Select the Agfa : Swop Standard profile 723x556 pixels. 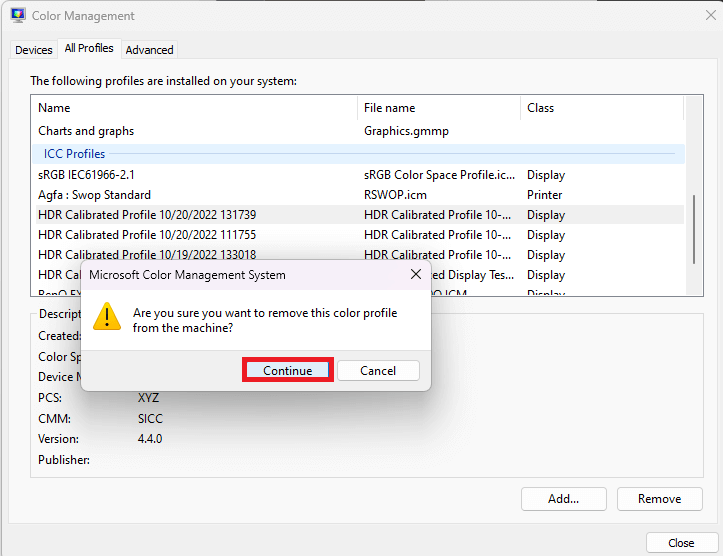pyautogui.click(x=358, y=195)
